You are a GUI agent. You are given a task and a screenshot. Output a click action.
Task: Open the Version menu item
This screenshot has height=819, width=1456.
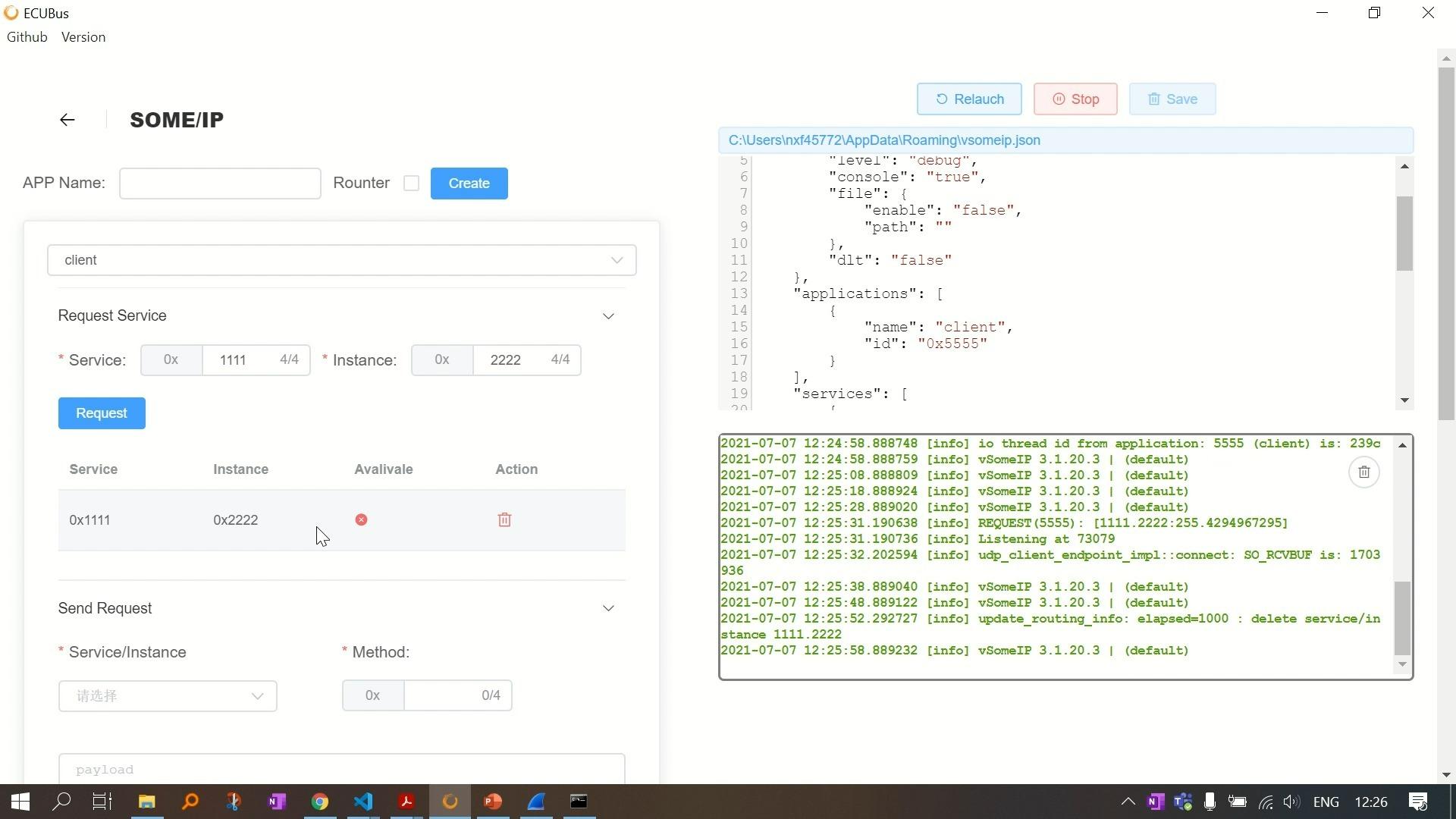coord(83,36)
